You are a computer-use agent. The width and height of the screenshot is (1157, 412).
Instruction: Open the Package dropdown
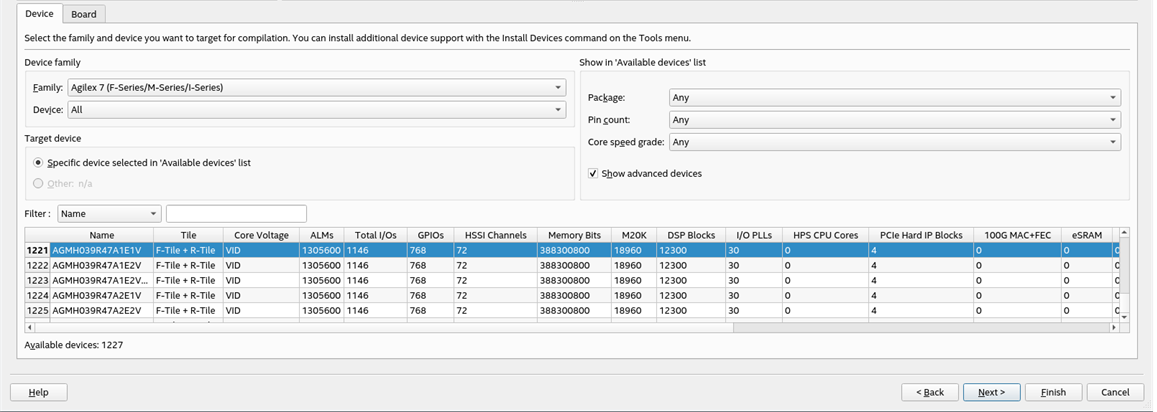point(893,98)
